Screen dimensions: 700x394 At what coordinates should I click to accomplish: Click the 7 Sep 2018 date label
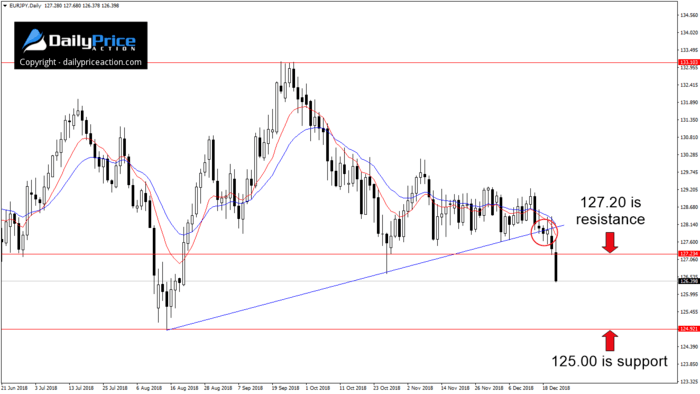pyautogui.click(x=250, y=388)
